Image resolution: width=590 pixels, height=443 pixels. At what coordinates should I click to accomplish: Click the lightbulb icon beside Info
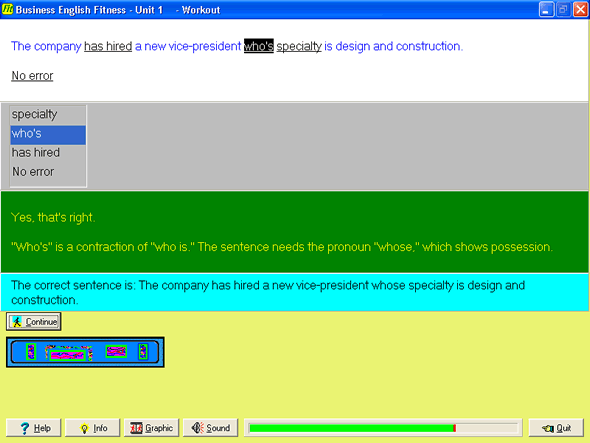pos(84,428)
